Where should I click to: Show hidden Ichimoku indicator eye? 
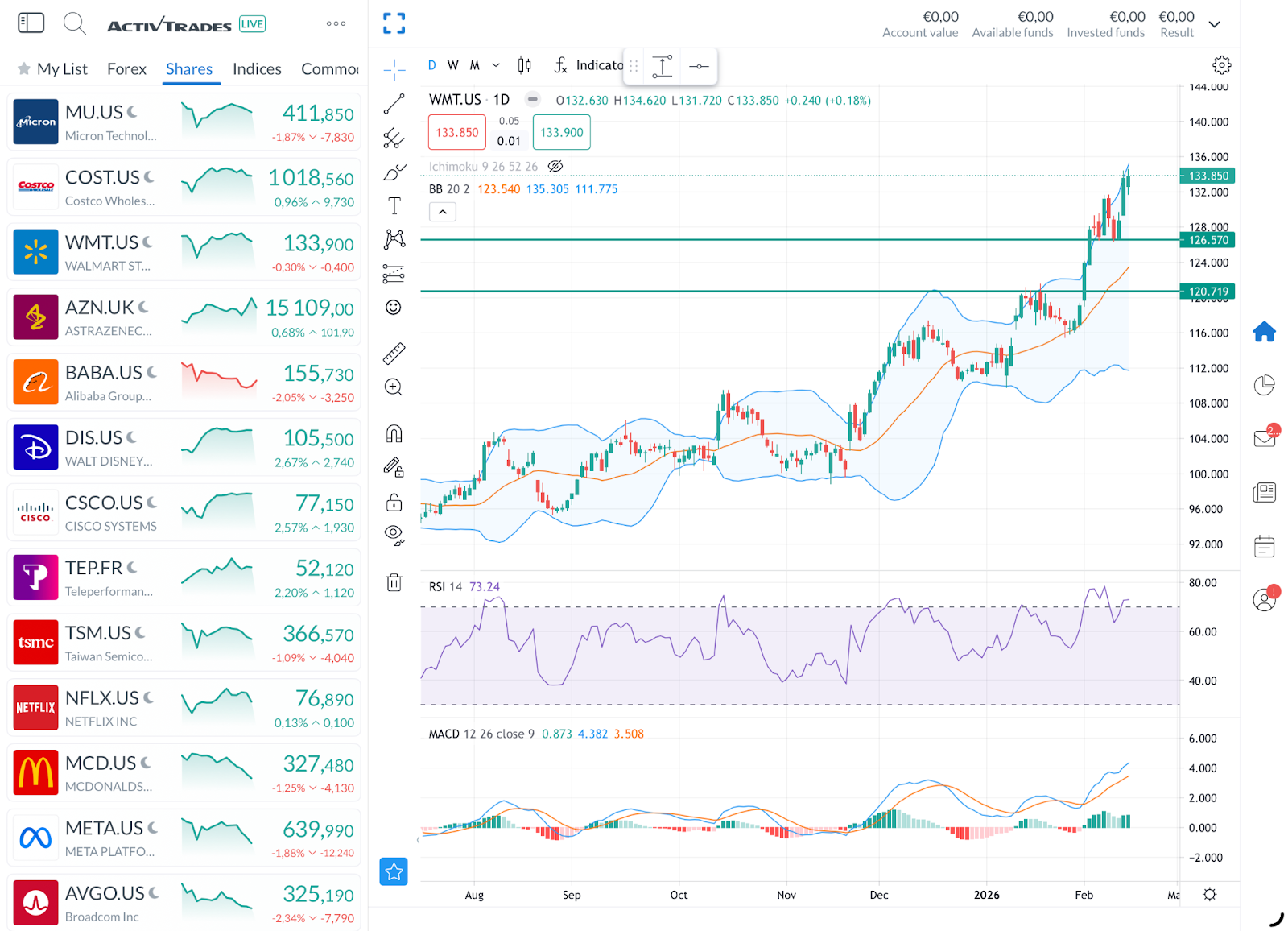tap(555, 167)
